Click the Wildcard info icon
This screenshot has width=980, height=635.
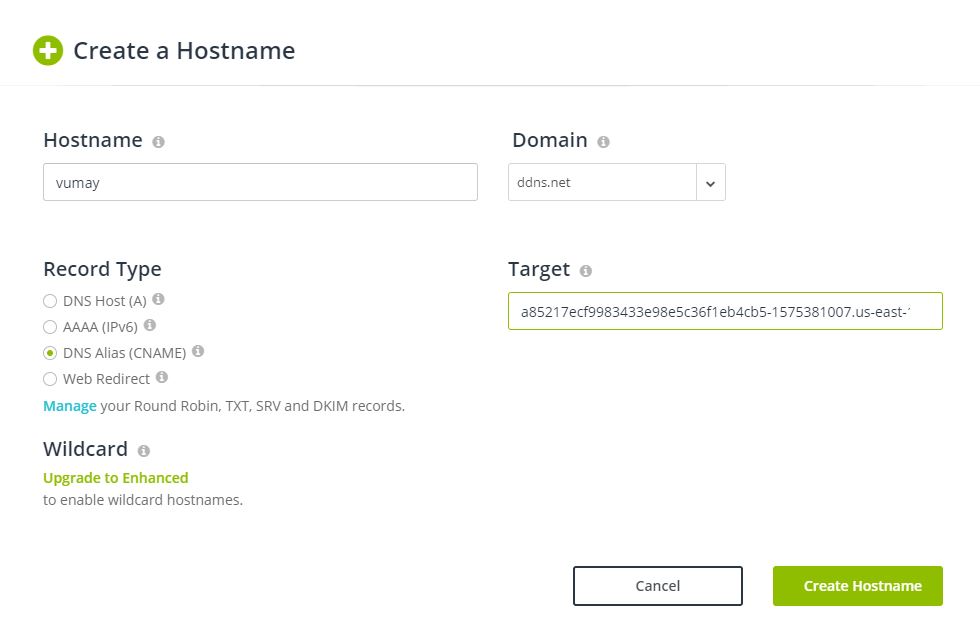click(144, 451)
